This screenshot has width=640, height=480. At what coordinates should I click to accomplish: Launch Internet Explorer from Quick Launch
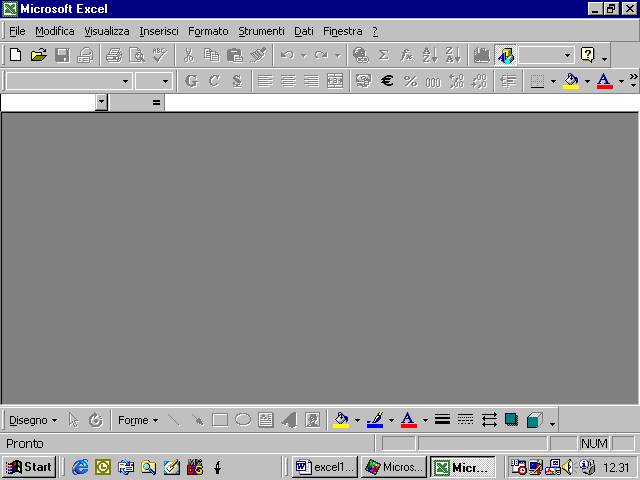pos(80,467)
